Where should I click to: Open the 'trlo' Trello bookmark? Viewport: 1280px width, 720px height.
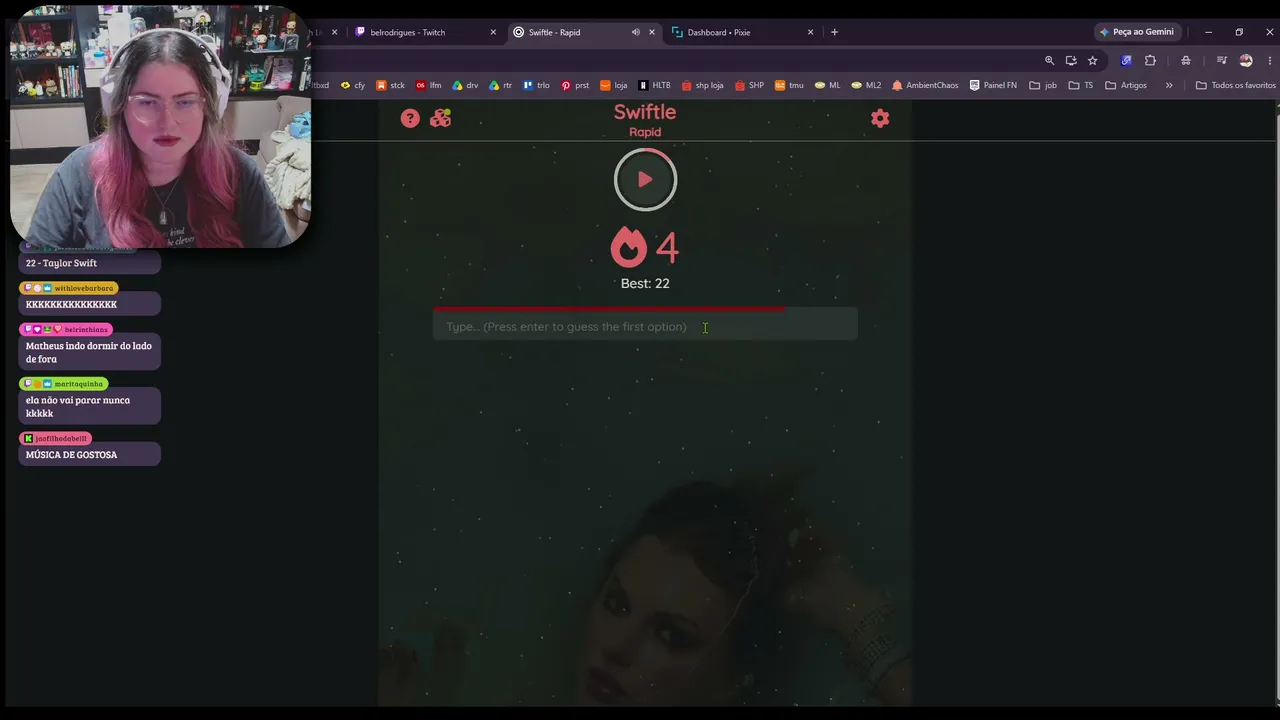click(536, 85)
